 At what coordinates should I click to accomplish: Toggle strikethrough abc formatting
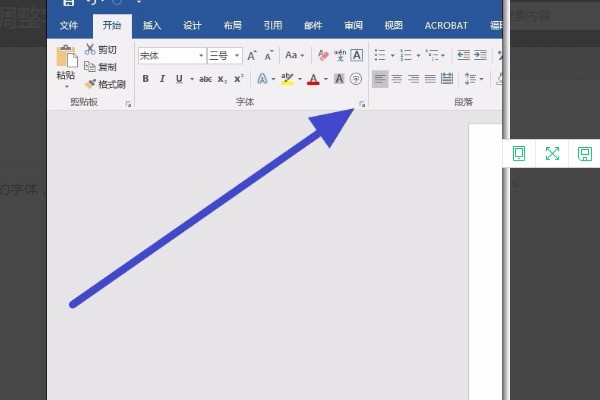click(x=205, y=78)
